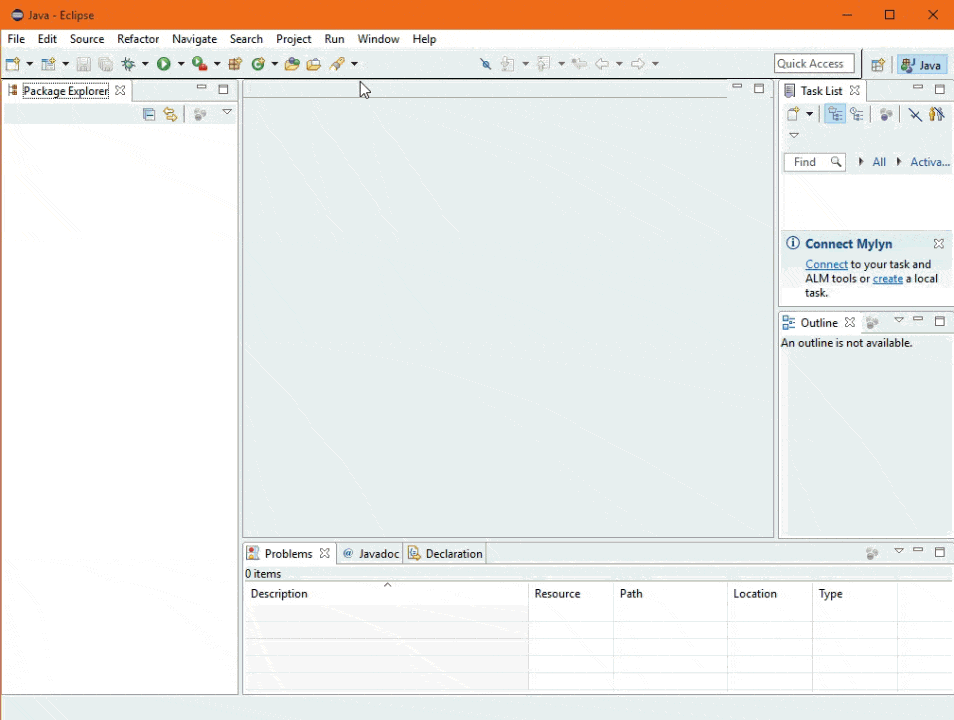This screenshot has width=954, height=720.
Task: Click the Open Type folder icon
Action: click(x=292, y=64)
